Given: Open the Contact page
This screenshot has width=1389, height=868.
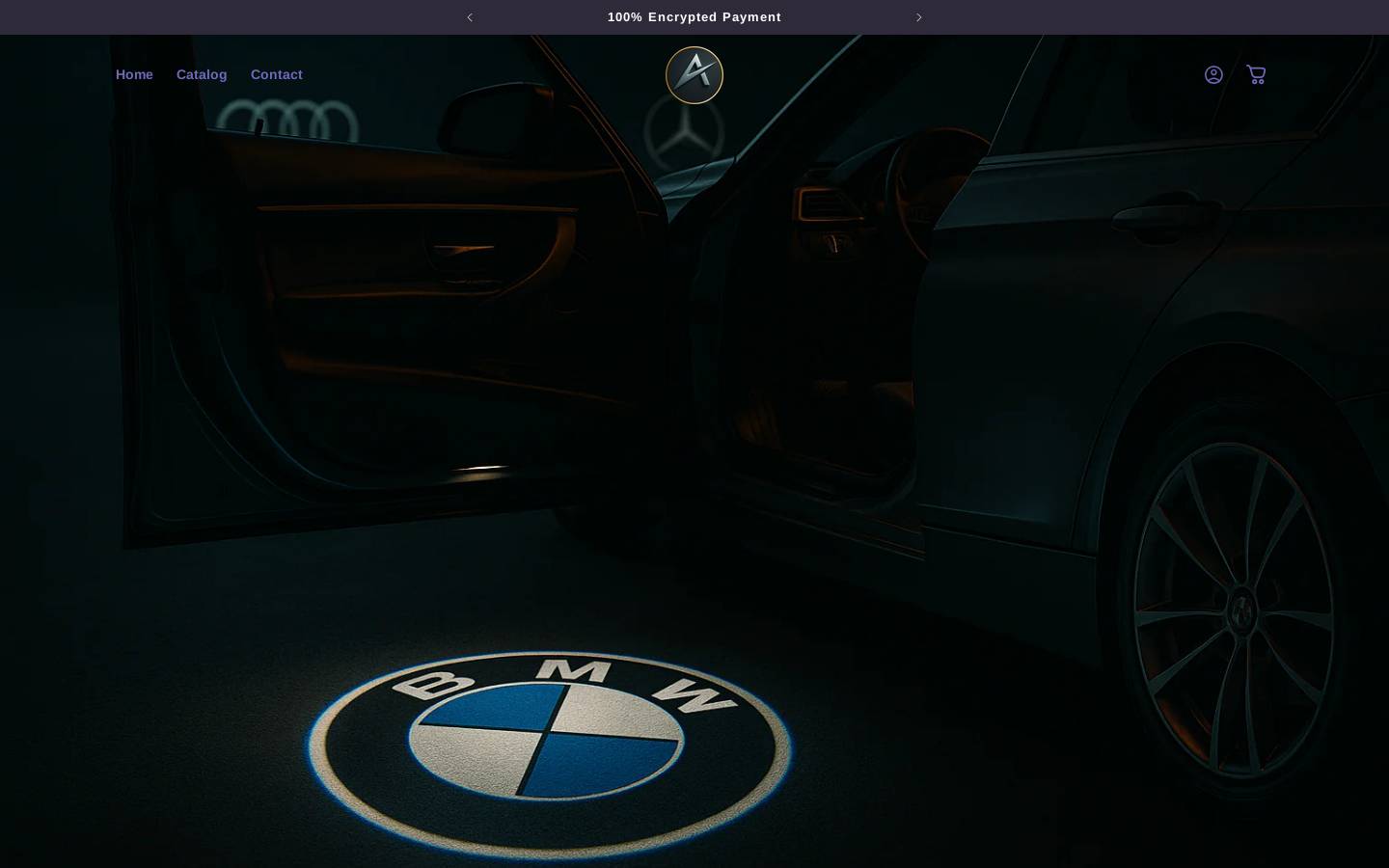Looking at the screenshot, I should (277, 75).
